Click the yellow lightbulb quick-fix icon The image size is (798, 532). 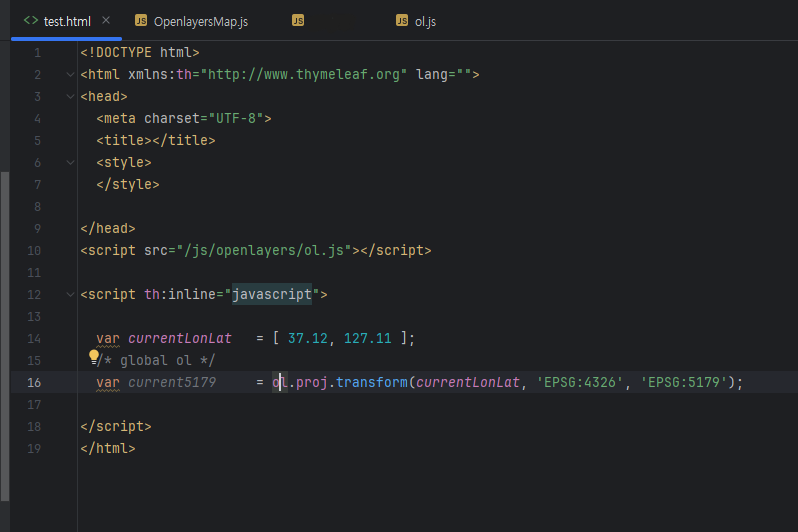tap(94, 357)
